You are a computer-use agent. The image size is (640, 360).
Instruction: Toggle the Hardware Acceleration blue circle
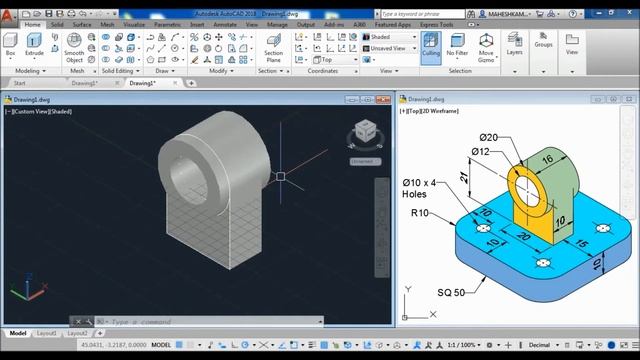click(x=611, y=345)
